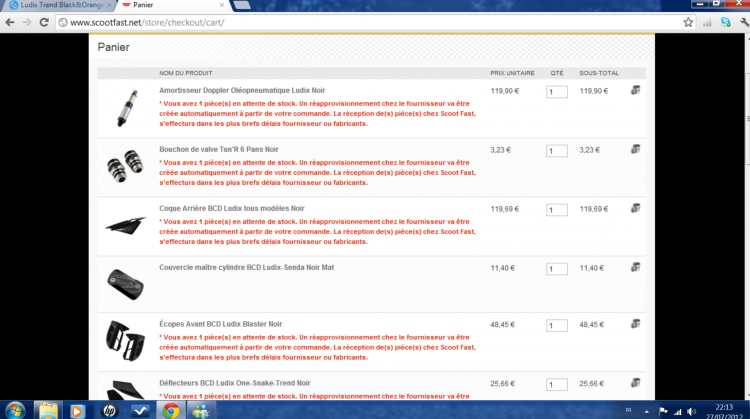This screenshot has width=750, height=419.
Task: Reload the cart page
Action: tap(44, 22)
